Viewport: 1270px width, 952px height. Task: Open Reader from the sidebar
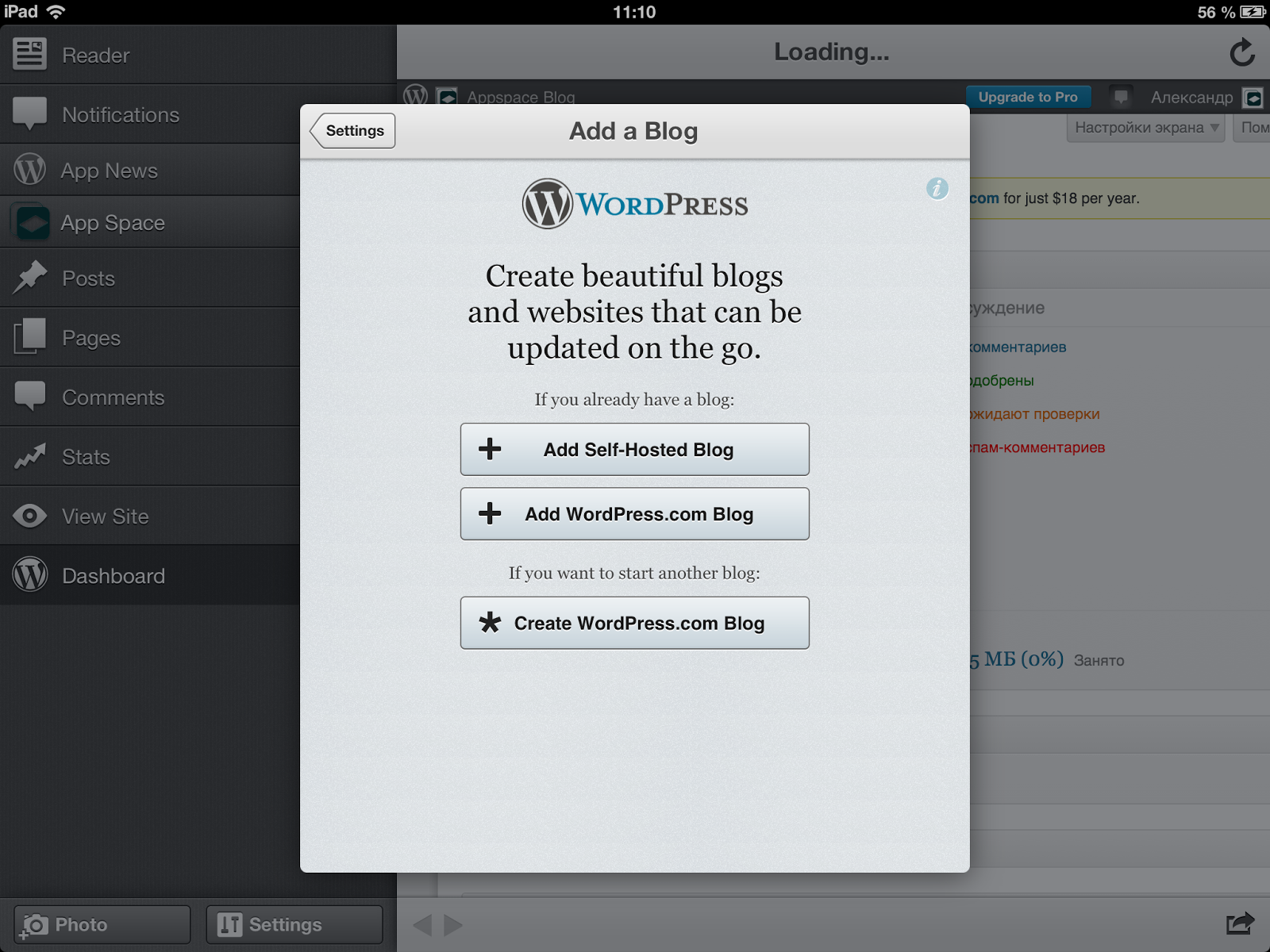click(198, 55)
